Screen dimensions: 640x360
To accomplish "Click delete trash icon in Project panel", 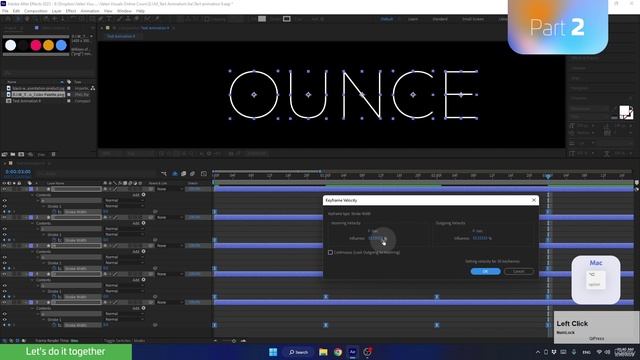I will (x=53, y=154).
